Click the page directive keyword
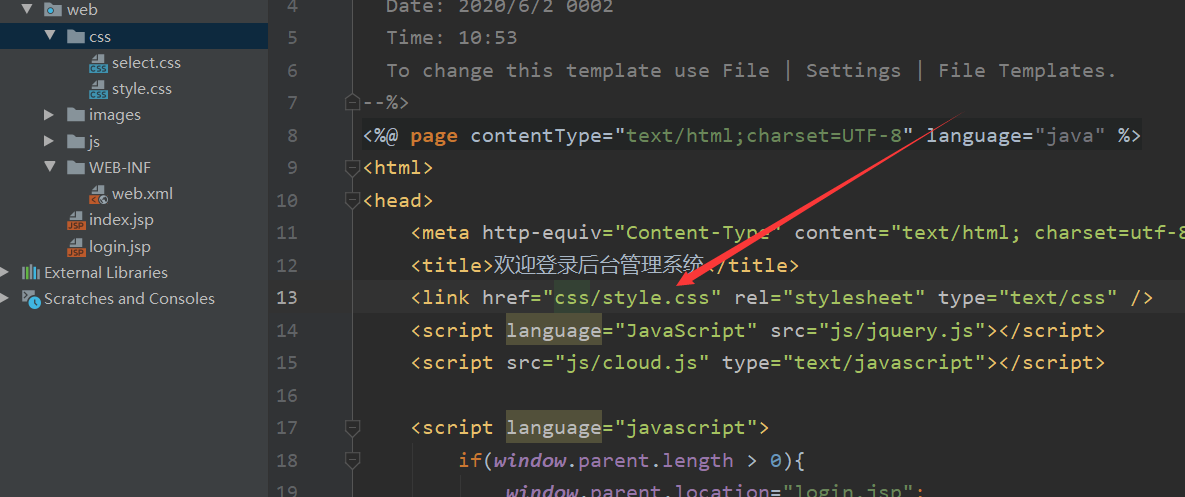 click(x=434, y=136)
